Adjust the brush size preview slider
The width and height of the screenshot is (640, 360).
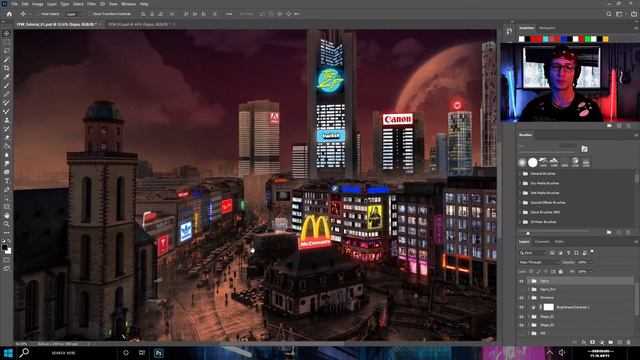[528, 233]
